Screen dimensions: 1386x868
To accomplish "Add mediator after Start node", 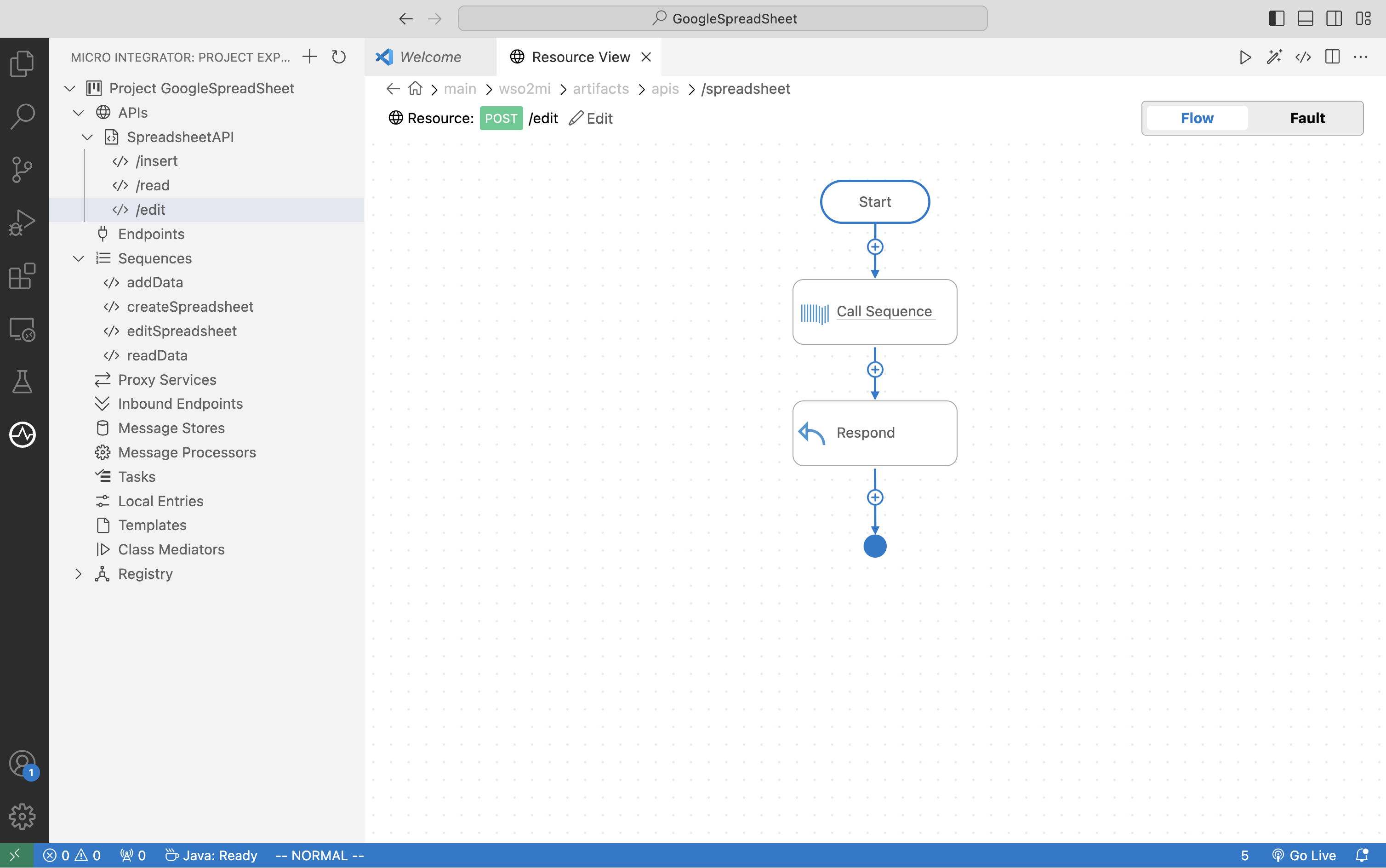I will tap(875, 247).
